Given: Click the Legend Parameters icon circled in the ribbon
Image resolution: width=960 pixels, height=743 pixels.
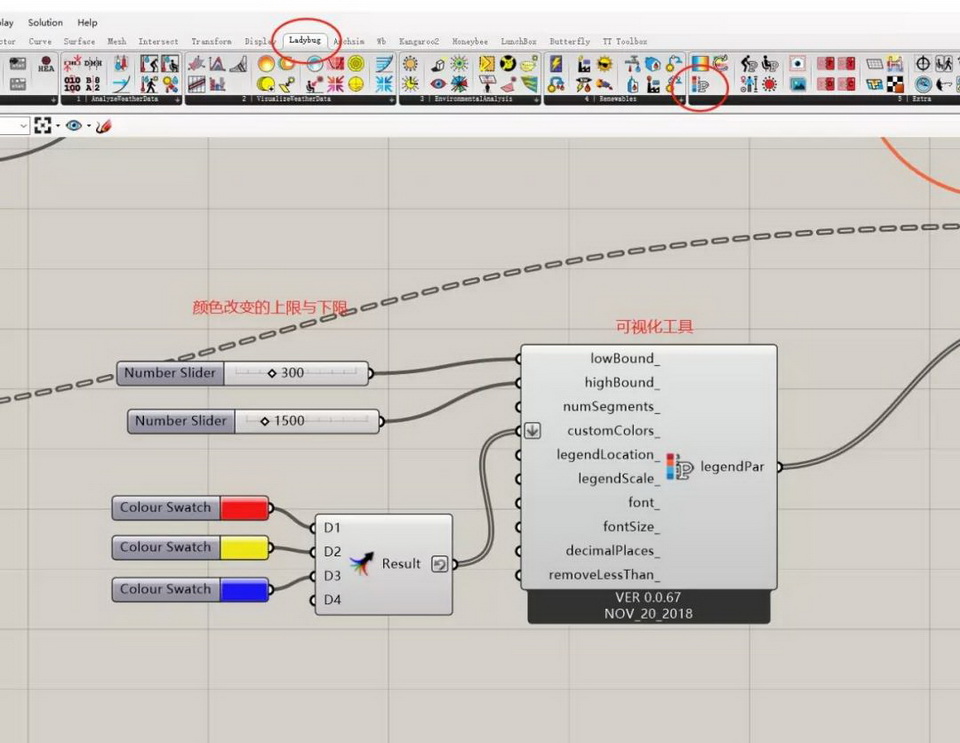Looking at the screenshot, I should 700,85.
